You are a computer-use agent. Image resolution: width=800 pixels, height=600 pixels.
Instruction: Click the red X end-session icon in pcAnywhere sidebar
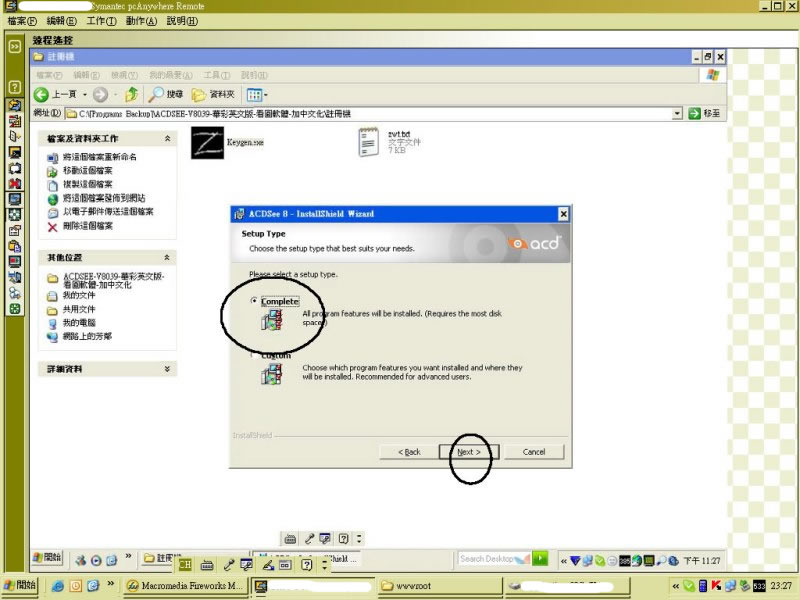tap(15, 183)
